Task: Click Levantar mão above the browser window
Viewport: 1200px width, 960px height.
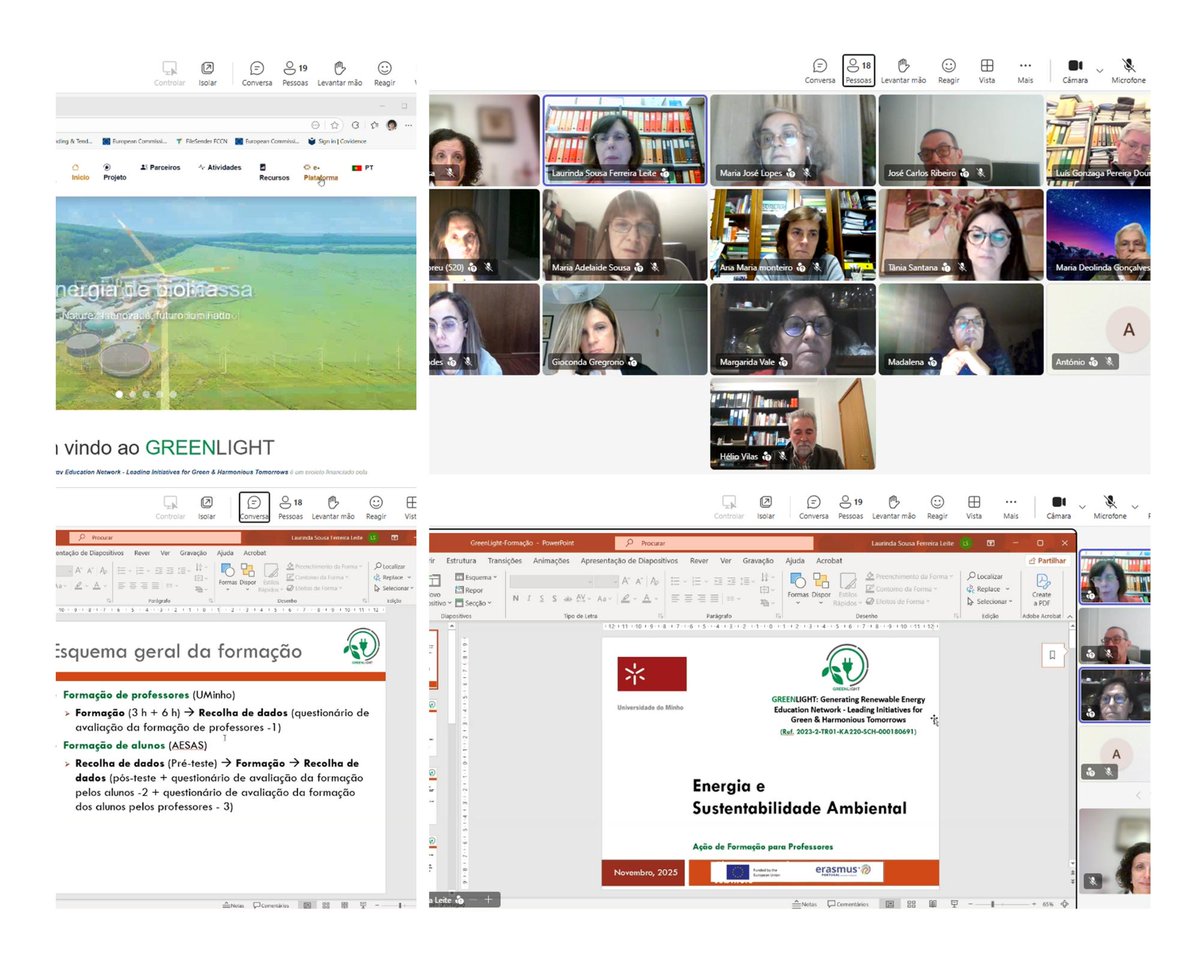Action: (x=340, y=73)
